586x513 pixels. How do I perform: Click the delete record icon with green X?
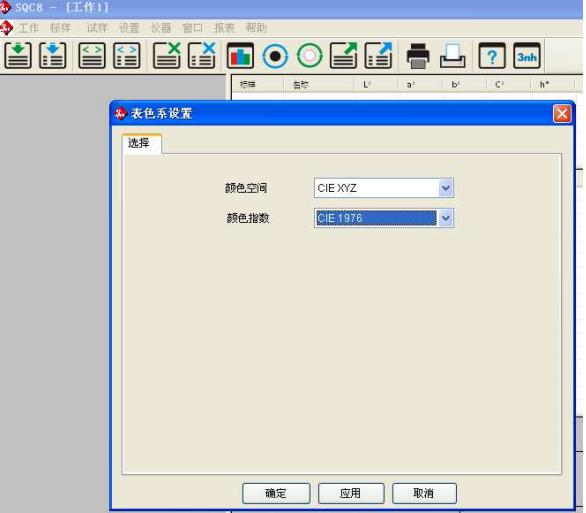point(167,56)
